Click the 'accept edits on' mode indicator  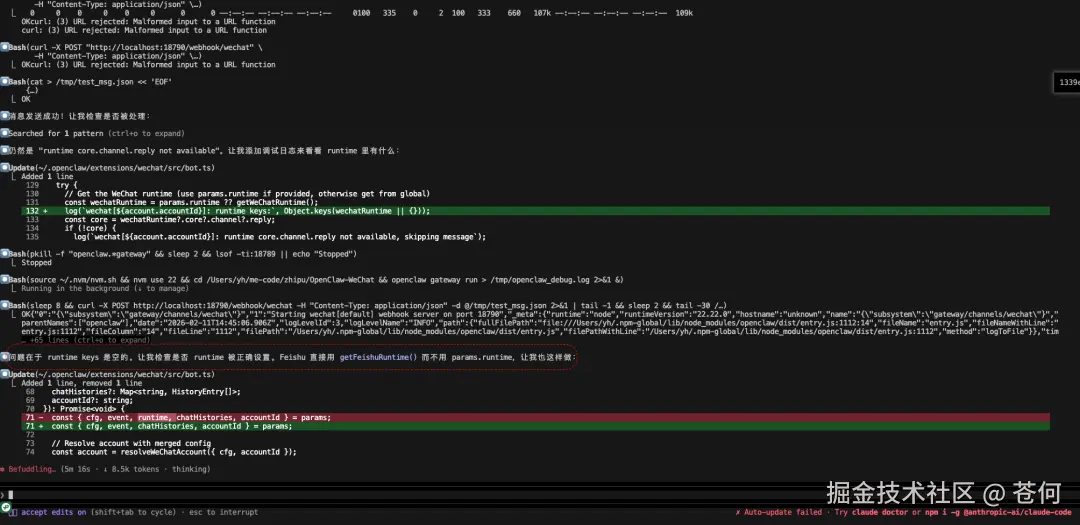[54, 513]
